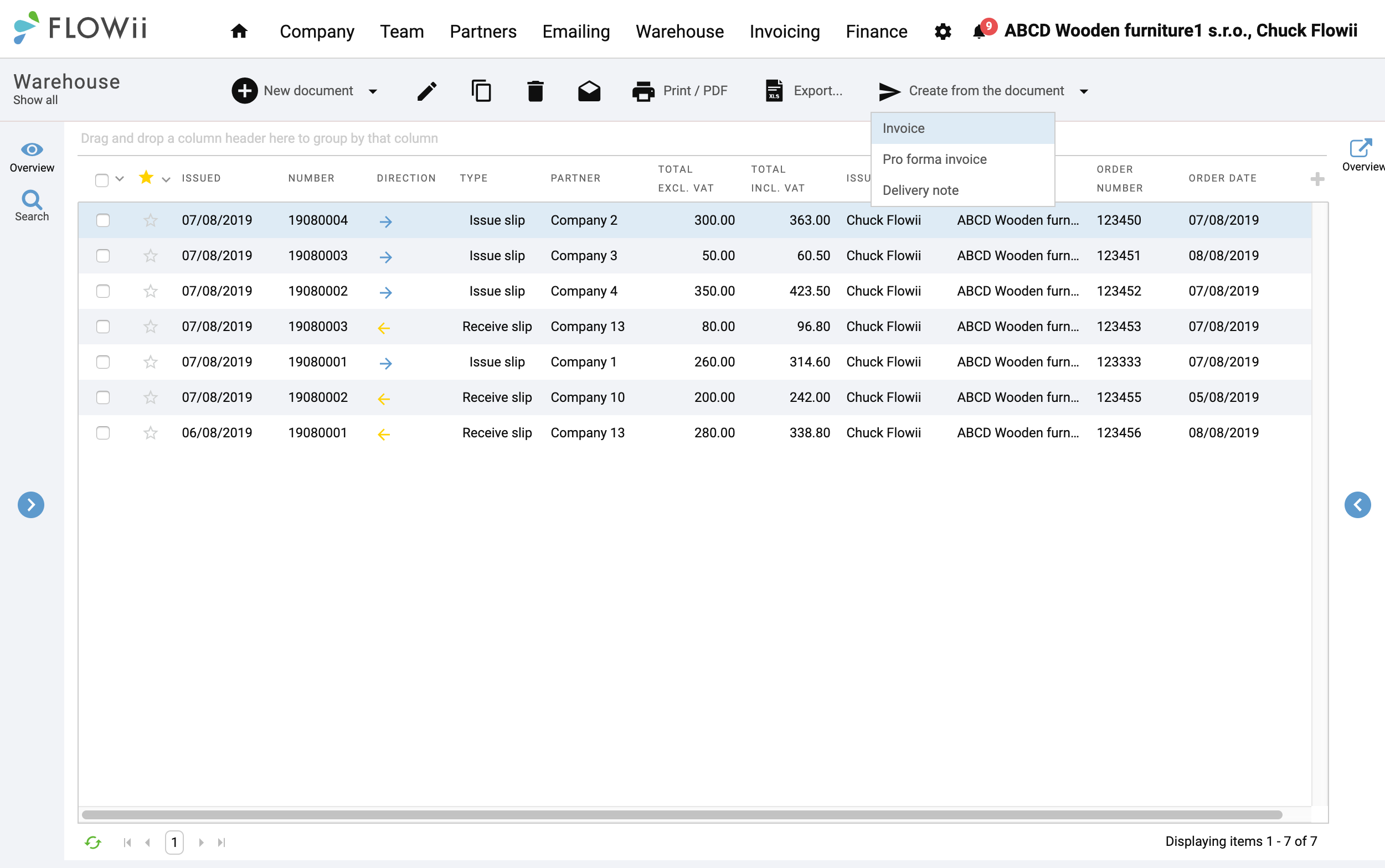Copy the document using the duplicate icon
Image resolution: width=1385 pixels, height=868 pixels.
pyautogui.click(x=481, y=91)
